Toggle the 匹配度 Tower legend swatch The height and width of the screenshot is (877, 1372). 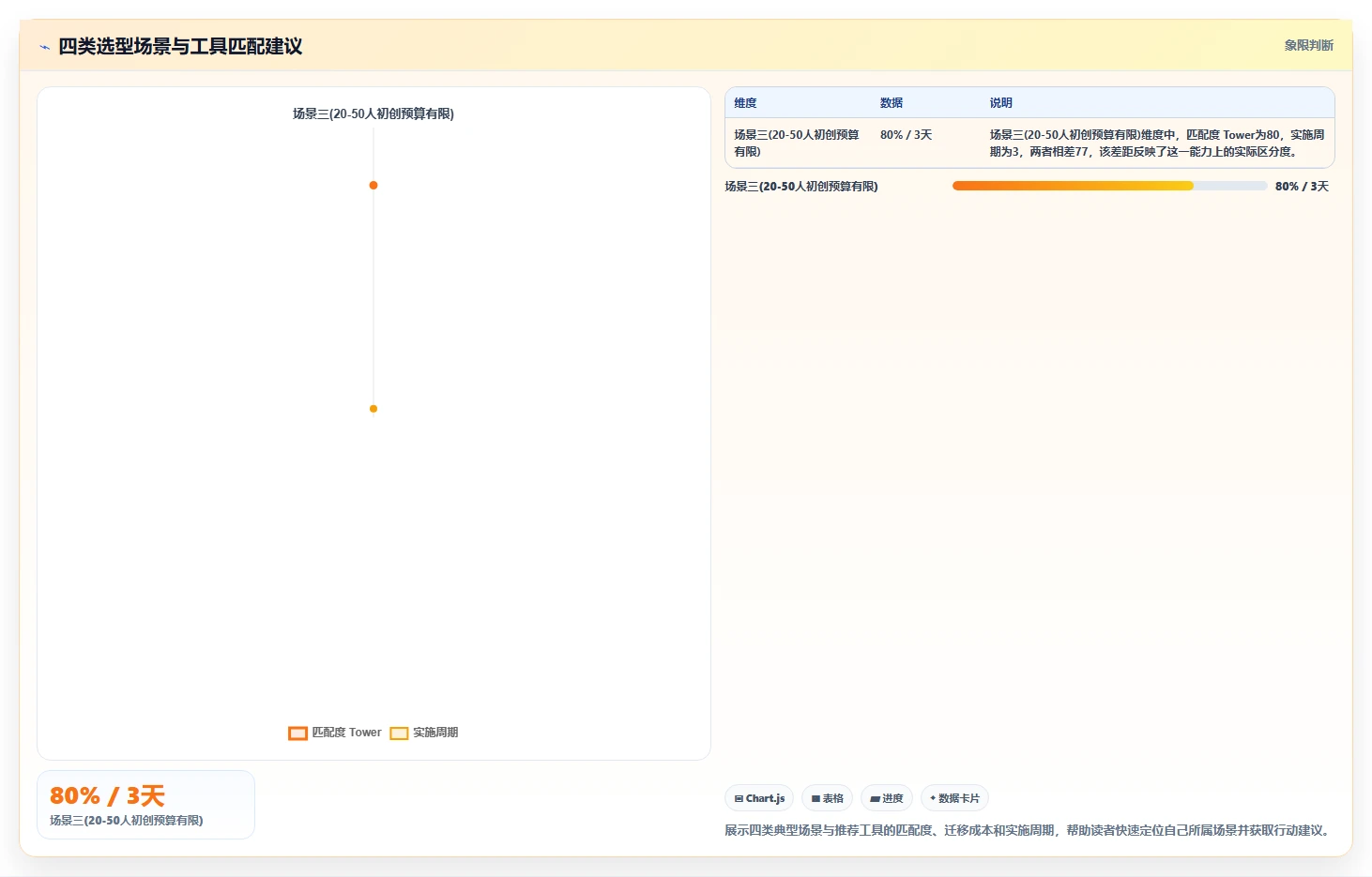click(x=297, y=733)
